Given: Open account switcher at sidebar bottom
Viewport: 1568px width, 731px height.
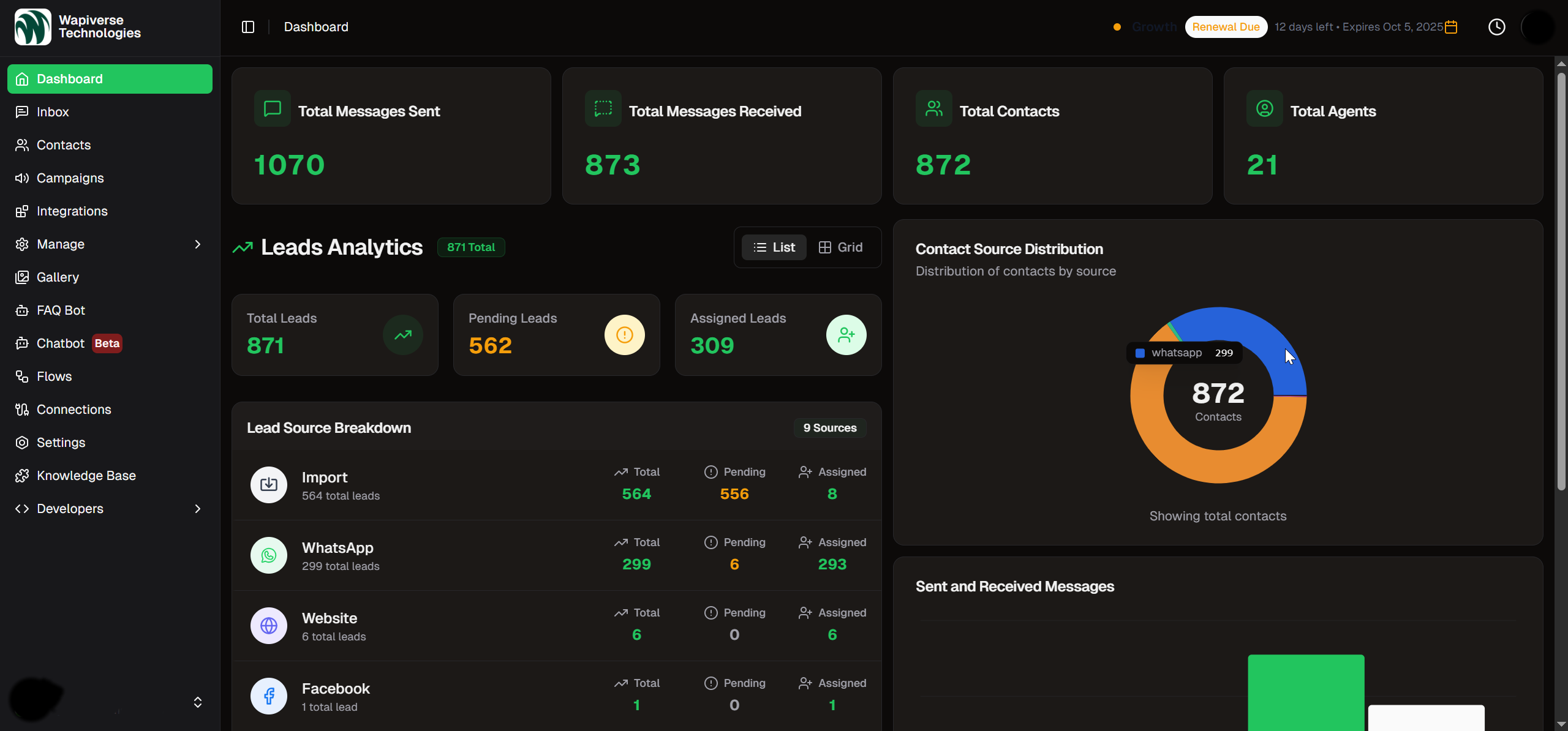Looking at the screenshot, I should pyautogui.click(x=197, y=702).
